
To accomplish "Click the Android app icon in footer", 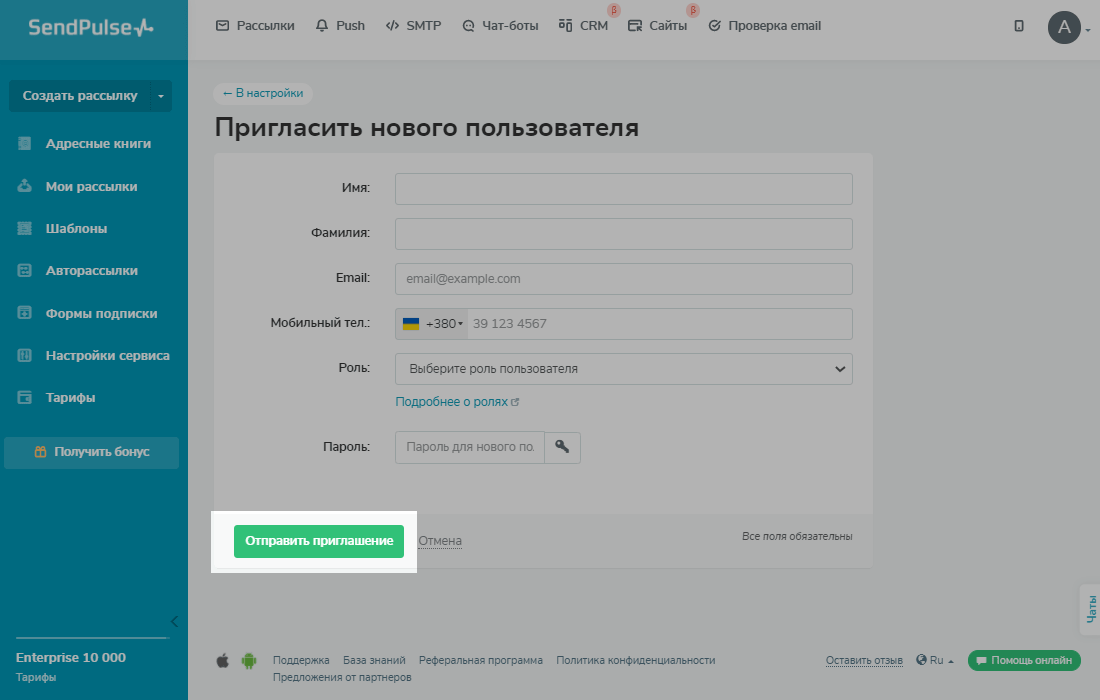I will [x=249, y=661].
